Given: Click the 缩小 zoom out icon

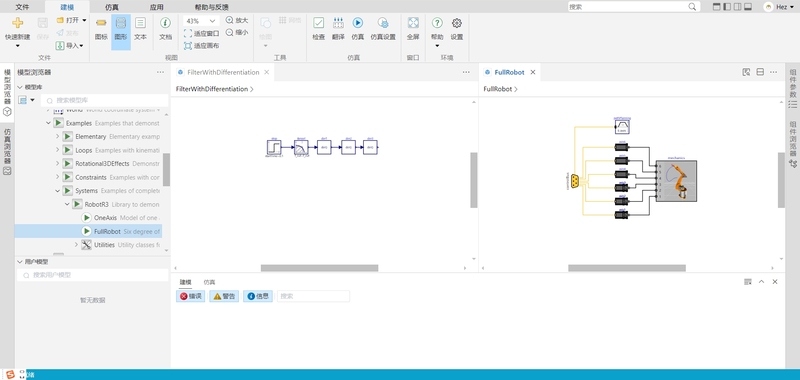Looking at the screenshot, I should pos(229,32).
